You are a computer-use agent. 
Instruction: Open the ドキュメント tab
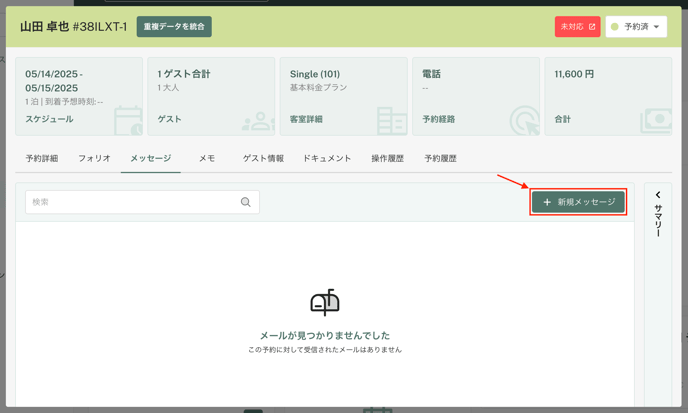(327, 158)
